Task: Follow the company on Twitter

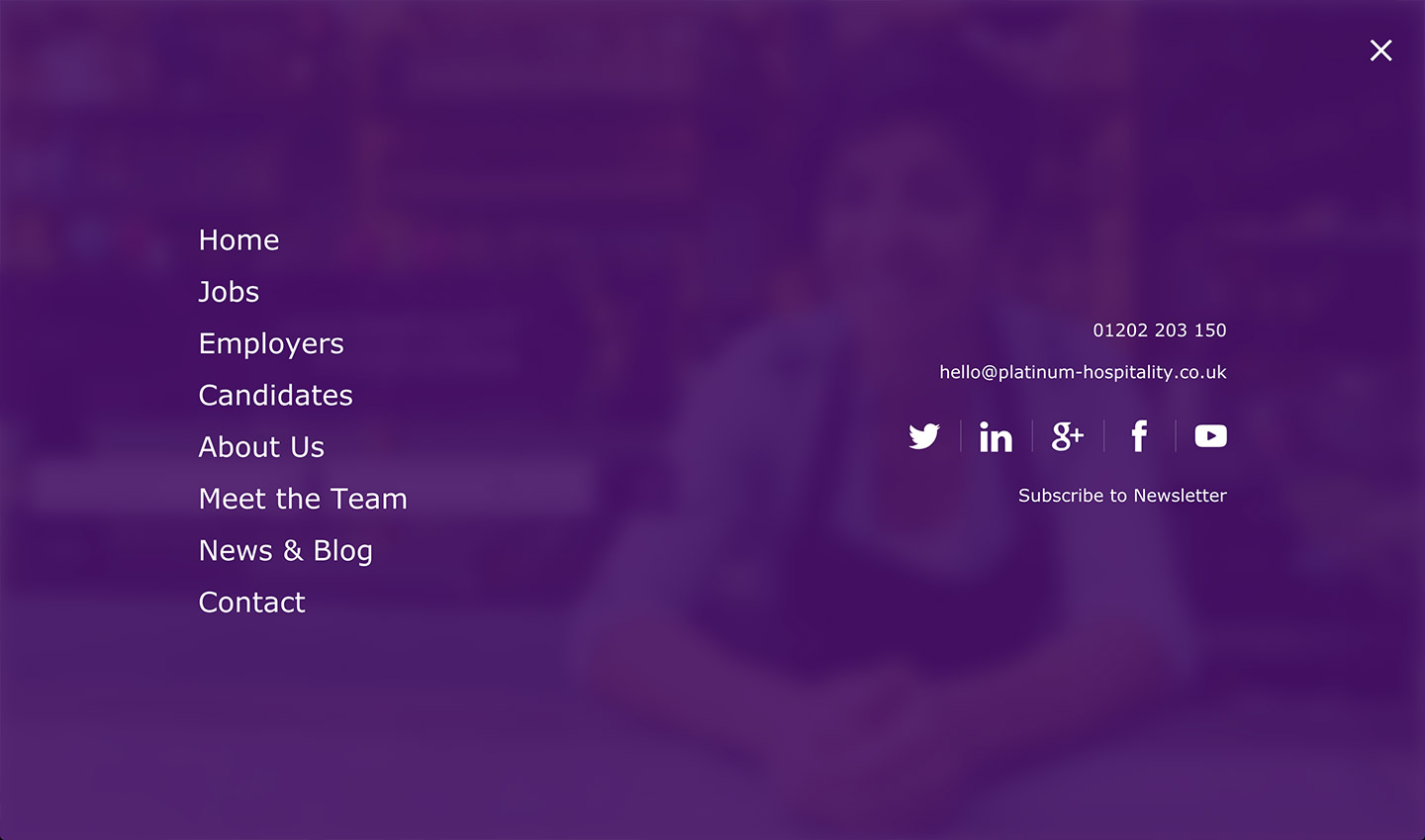Action: click(x=924, y=436)
